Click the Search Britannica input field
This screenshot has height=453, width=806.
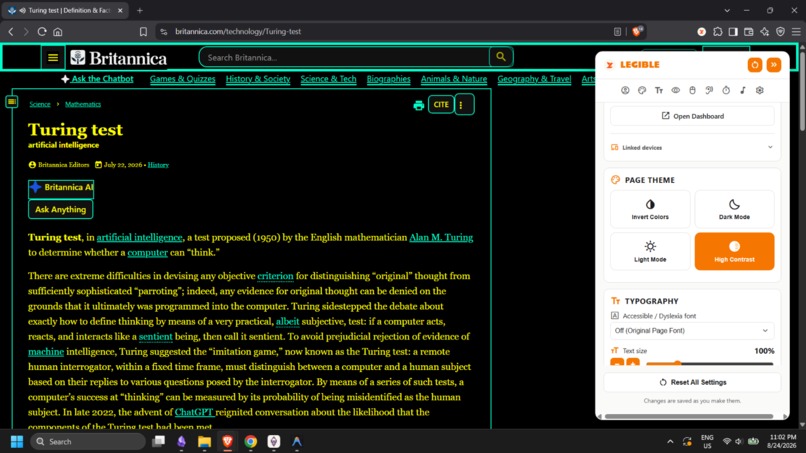(x=344, y=57)
